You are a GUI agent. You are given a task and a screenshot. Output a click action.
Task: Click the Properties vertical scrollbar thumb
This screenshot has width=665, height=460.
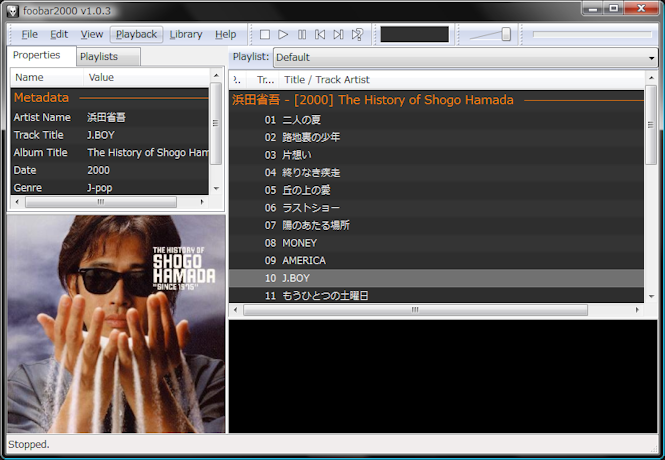(x=216, y=123)
